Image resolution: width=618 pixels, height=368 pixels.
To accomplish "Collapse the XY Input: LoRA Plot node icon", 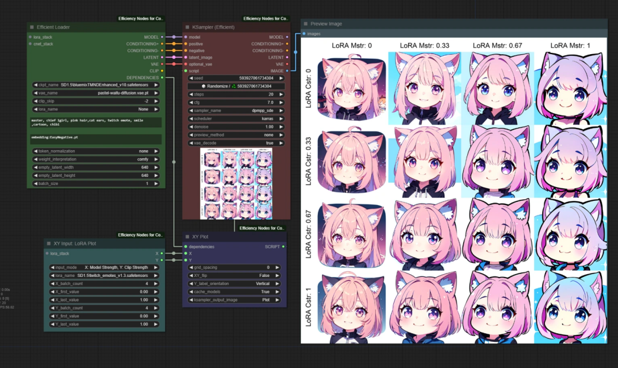I will pos(49,243).
